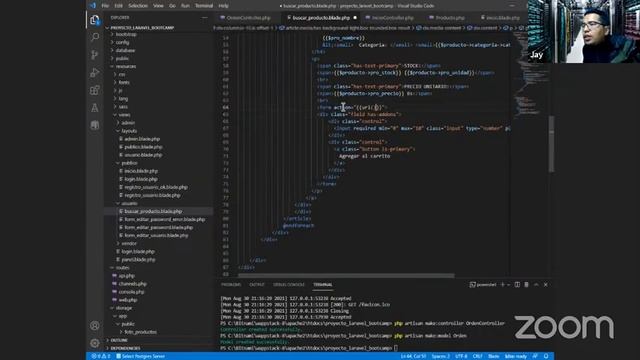The width and height of the screenshot is (640, 360).
Task: Expand the OUTLINE section
Action: [119, 340]
